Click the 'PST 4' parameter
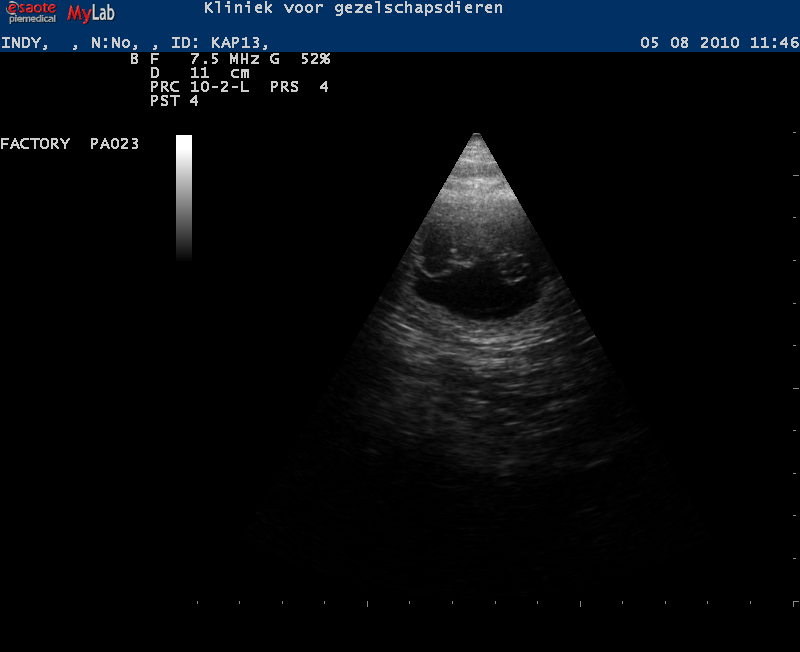Image resolution: width=800 pixels, height=652 pixels. [174, 101]
